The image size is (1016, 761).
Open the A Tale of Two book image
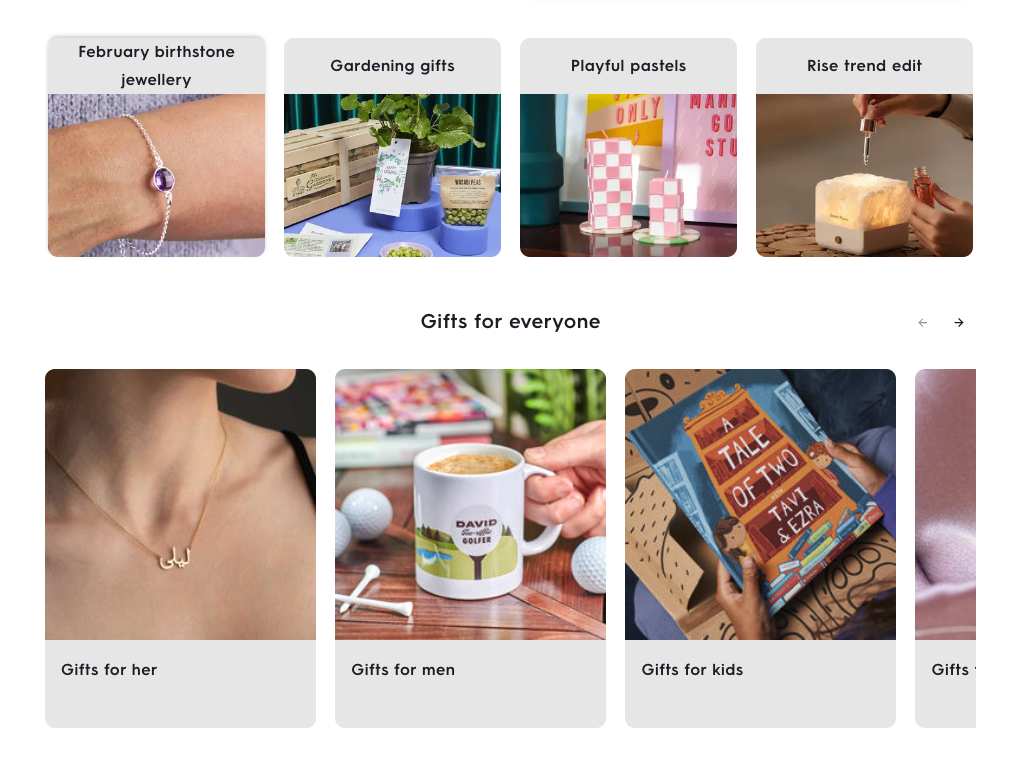click(760, 504)
